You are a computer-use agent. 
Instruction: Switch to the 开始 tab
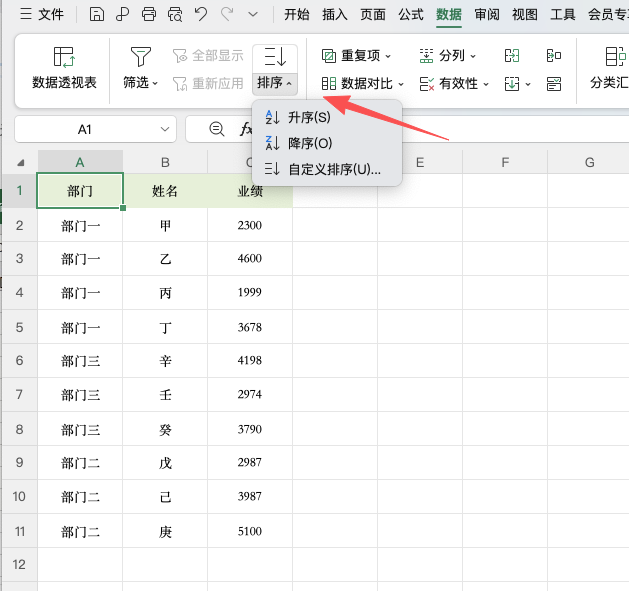(x=297, y=14)
